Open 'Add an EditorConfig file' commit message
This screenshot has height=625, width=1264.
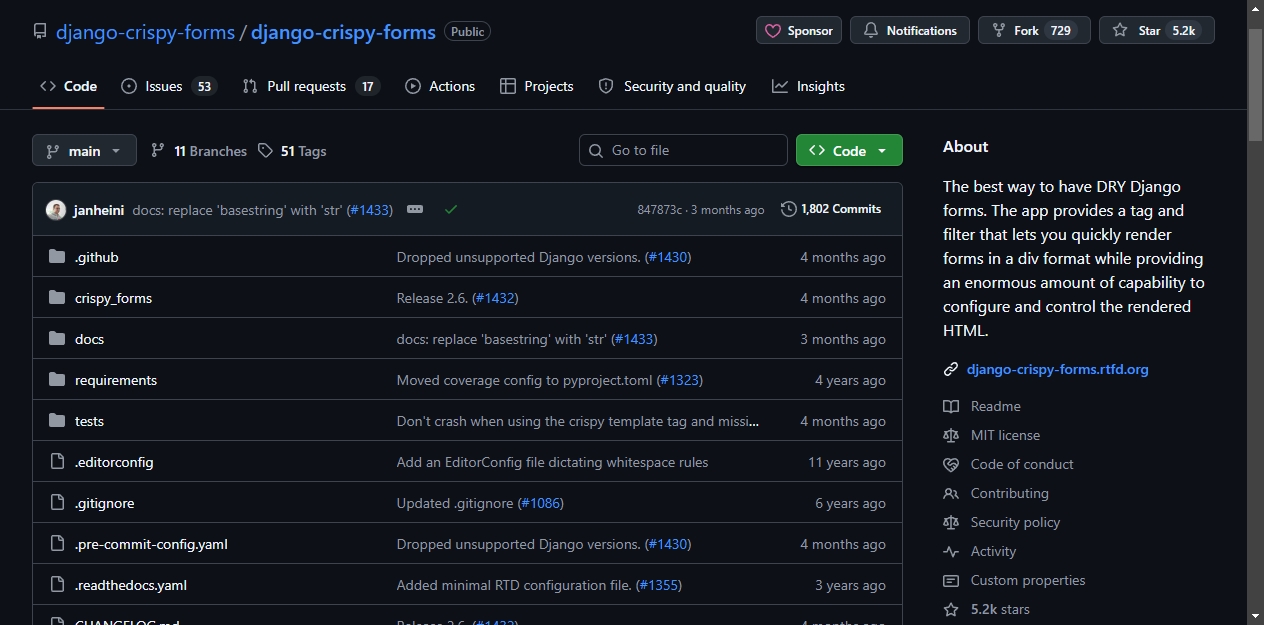pyautogui.click(x=552, y=462)
